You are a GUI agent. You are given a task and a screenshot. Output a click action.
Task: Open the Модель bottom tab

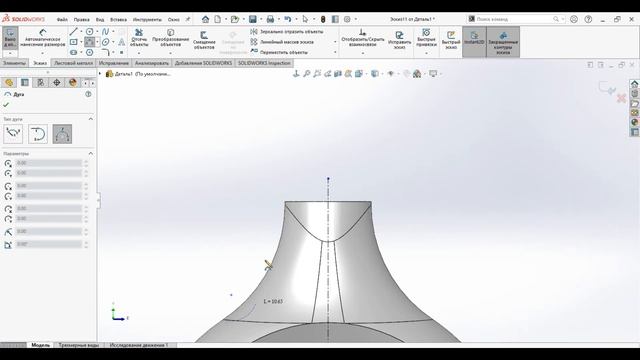40,345
